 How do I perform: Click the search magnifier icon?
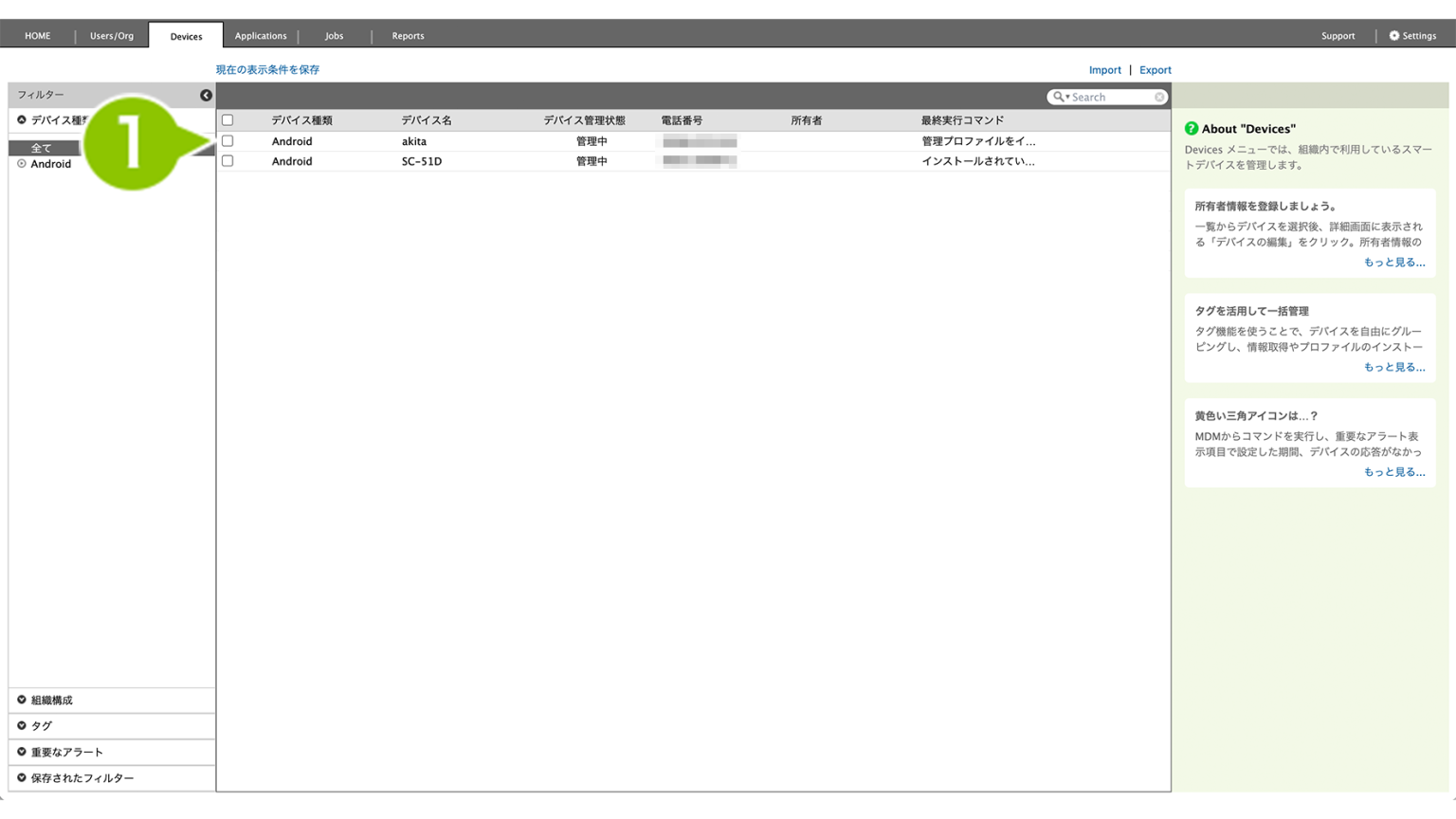tap(1059, 97)
